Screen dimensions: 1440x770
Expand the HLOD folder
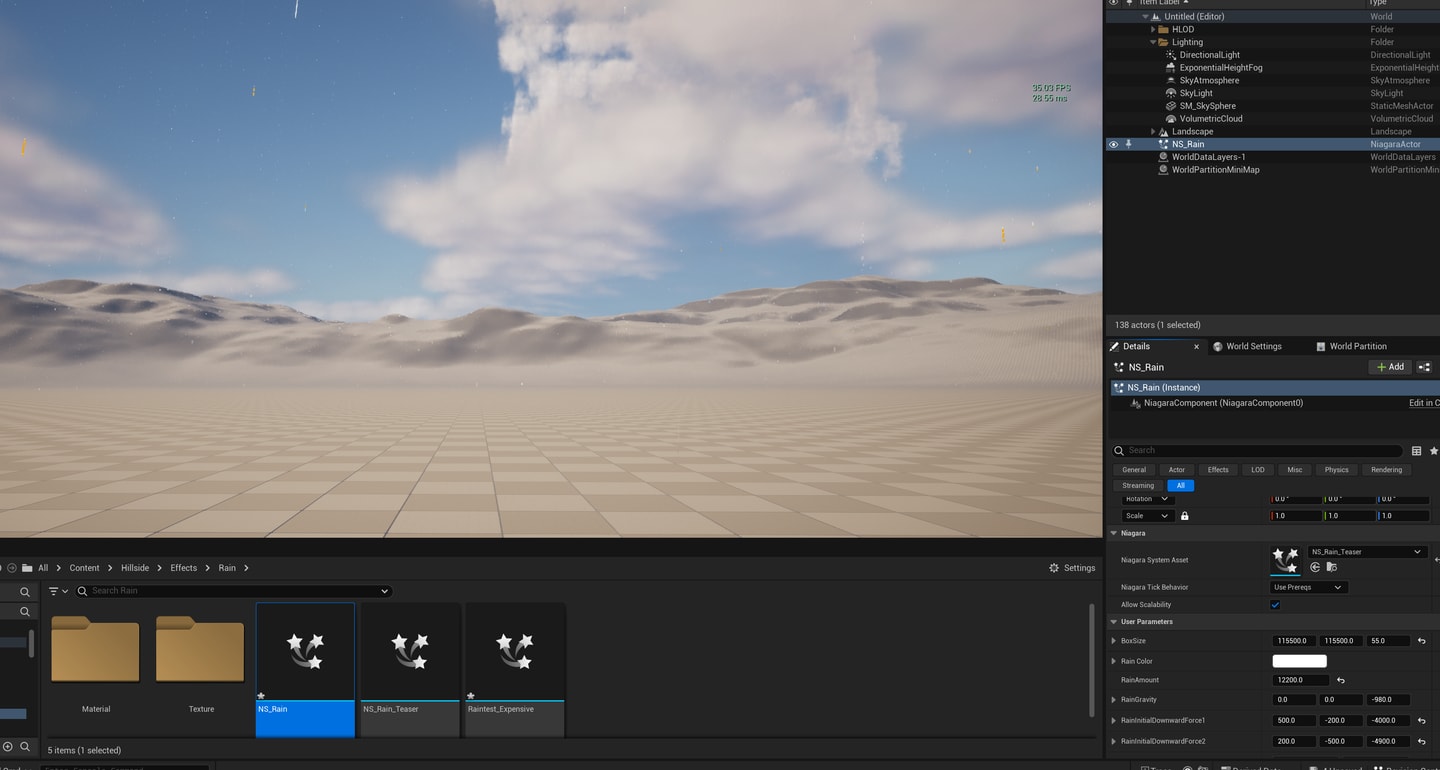coord(1153,30)
